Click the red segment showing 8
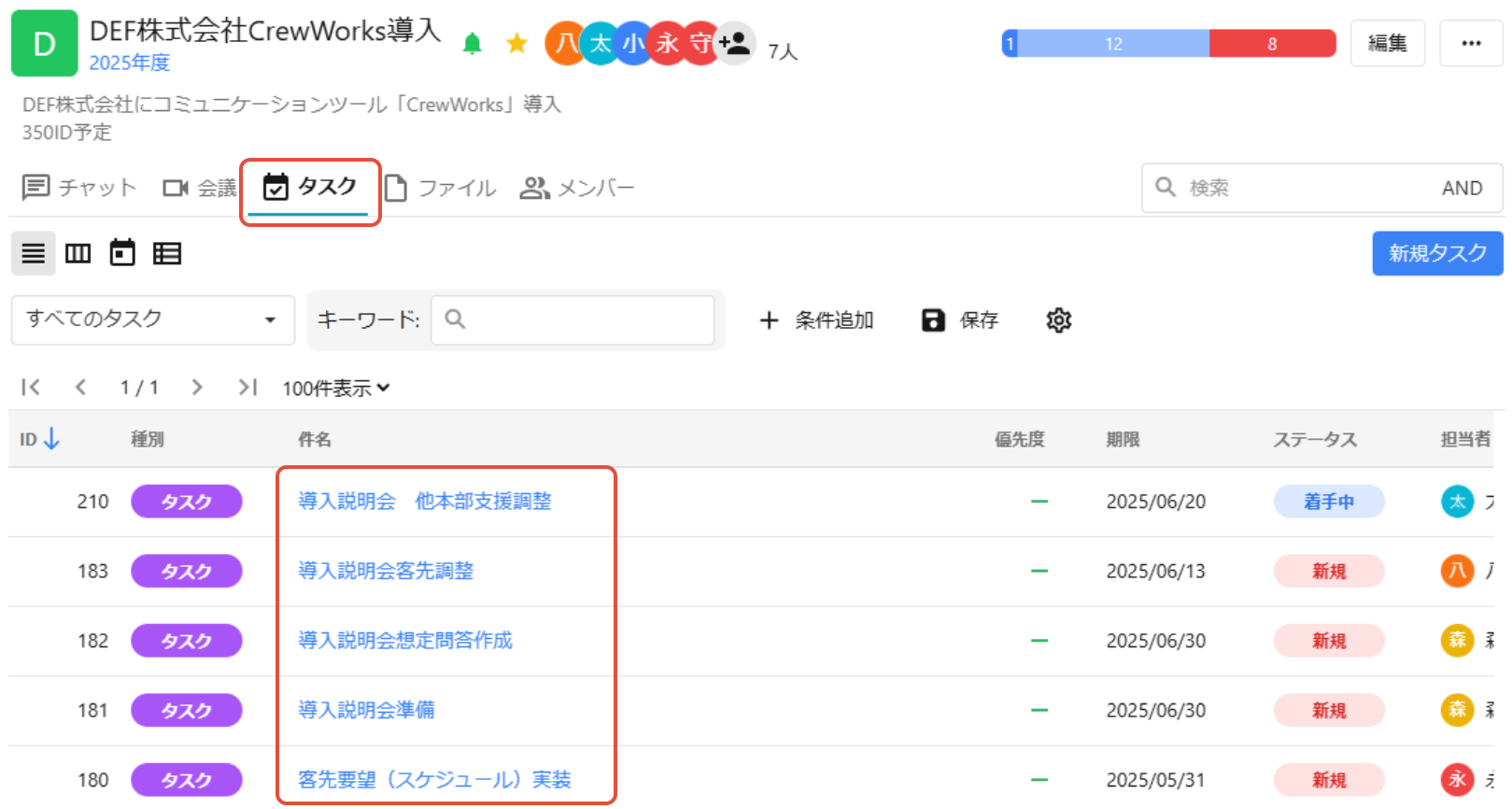 1272,44
